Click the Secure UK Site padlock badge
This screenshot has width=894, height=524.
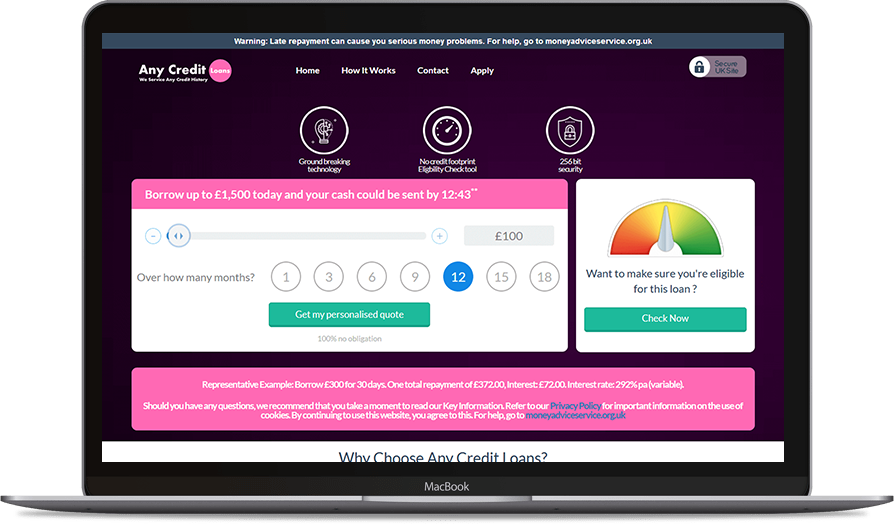tap(717, 67)
